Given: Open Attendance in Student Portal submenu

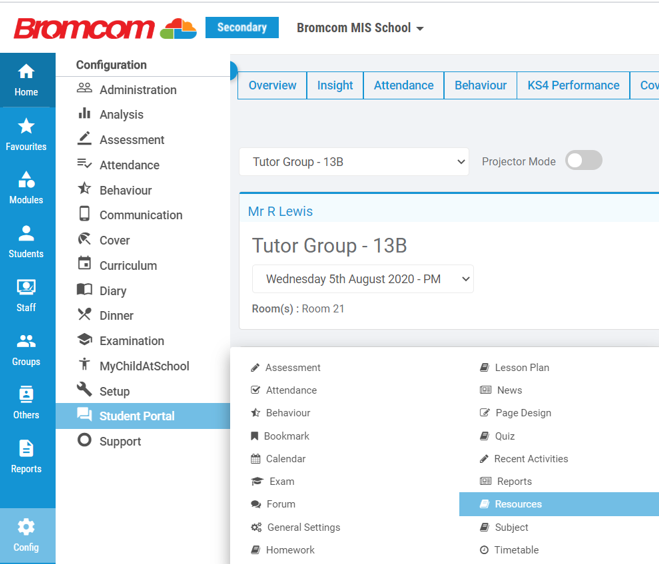Looking at the screenshot, I should coord(284,390).
